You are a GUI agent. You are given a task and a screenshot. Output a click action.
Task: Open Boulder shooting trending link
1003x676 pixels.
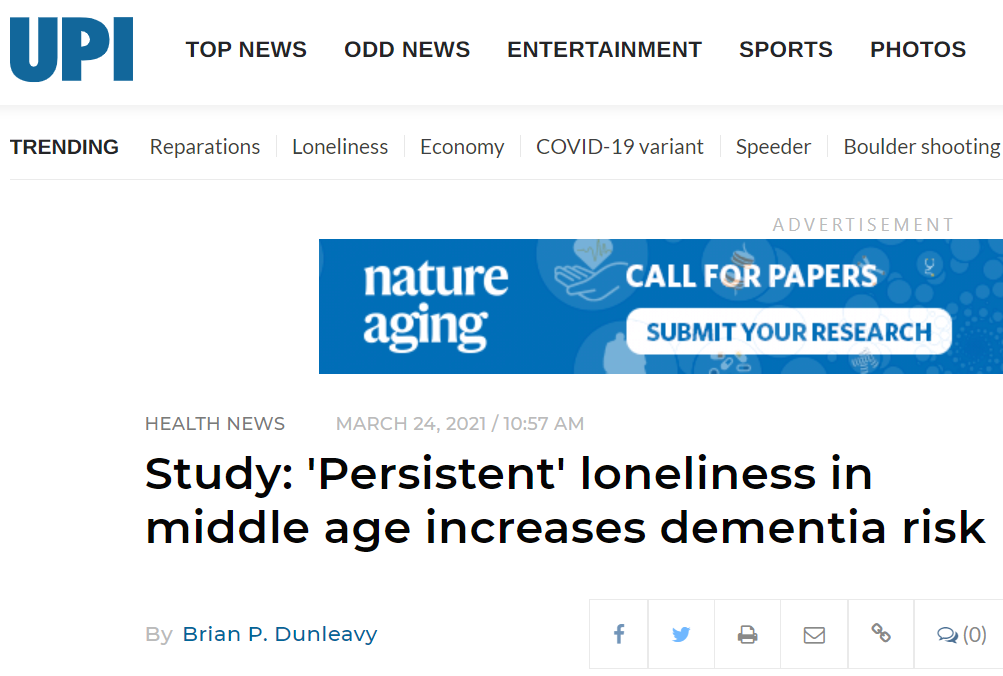[x=922, y=146]
